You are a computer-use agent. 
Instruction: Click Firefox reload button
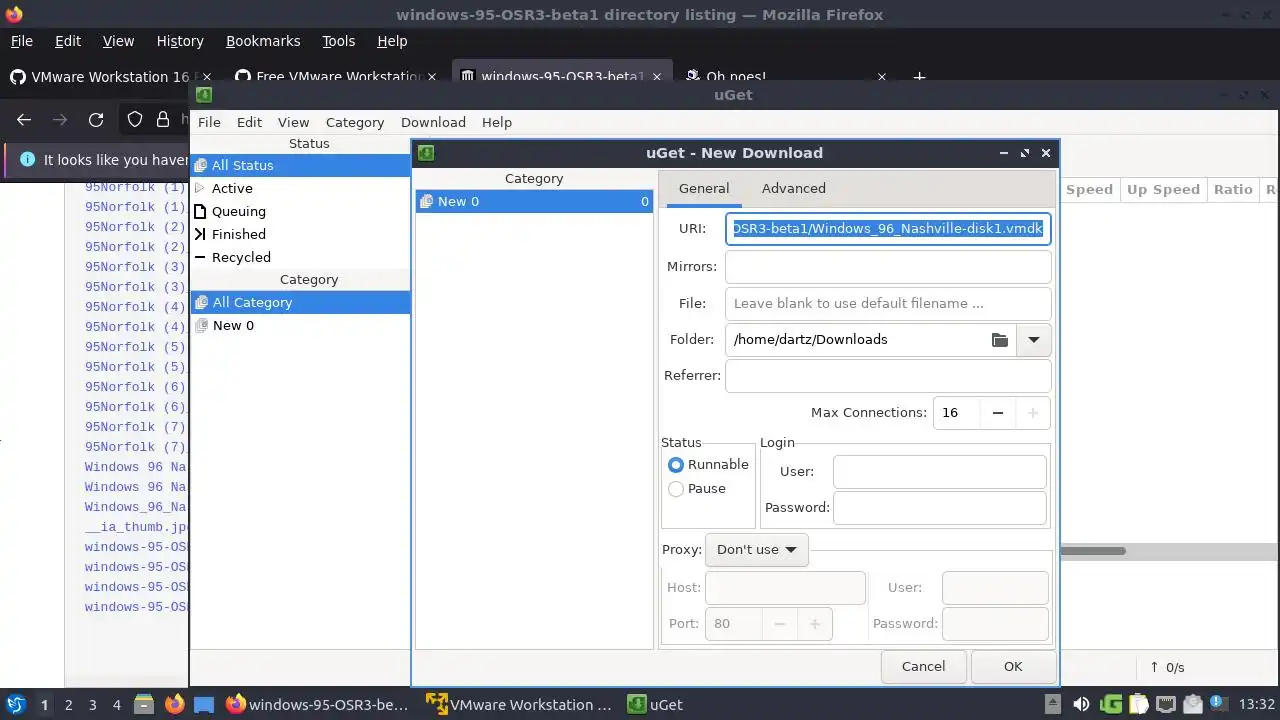pyautogui.click(x=96, y=119)
